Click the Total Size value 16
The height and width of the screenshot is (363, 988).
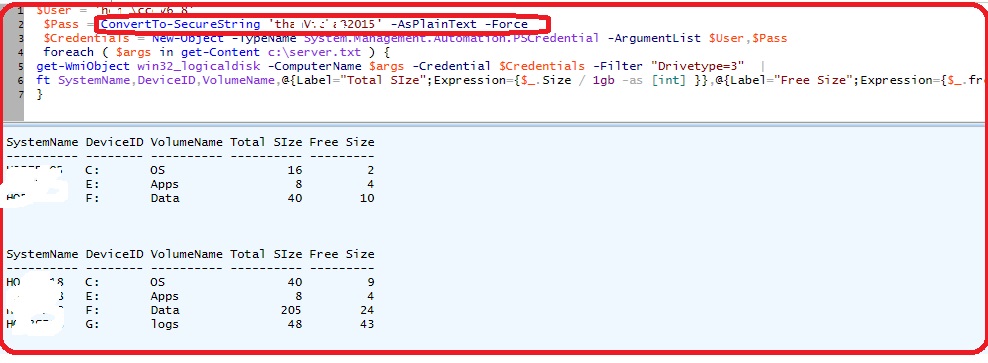295,170
